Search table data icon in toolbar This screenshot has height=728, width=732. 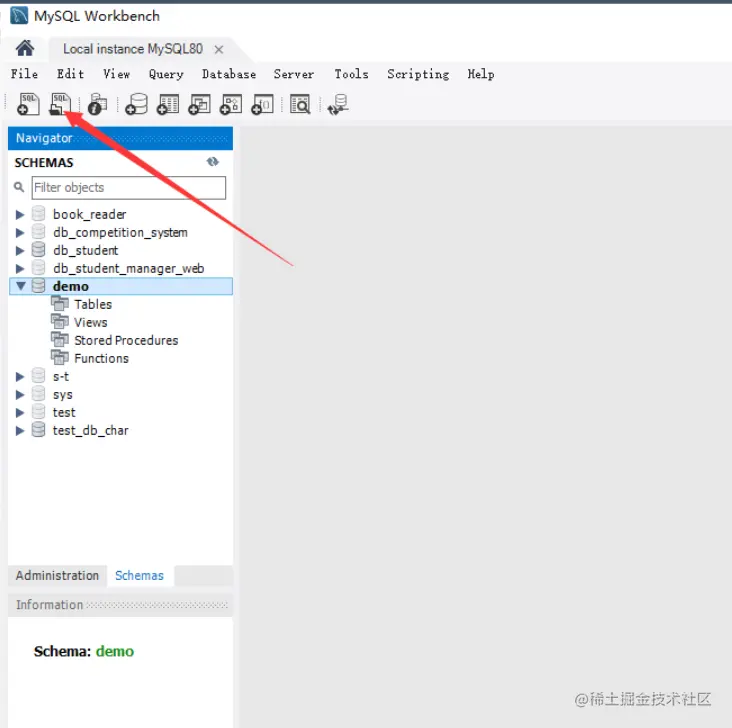pos(300,104)
